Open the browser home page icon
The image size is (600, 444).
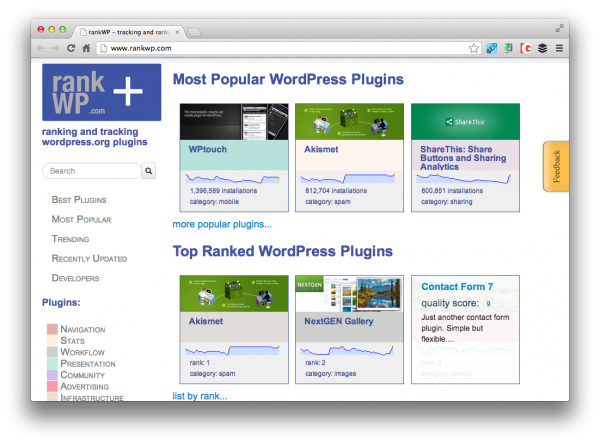pos(86,48)
